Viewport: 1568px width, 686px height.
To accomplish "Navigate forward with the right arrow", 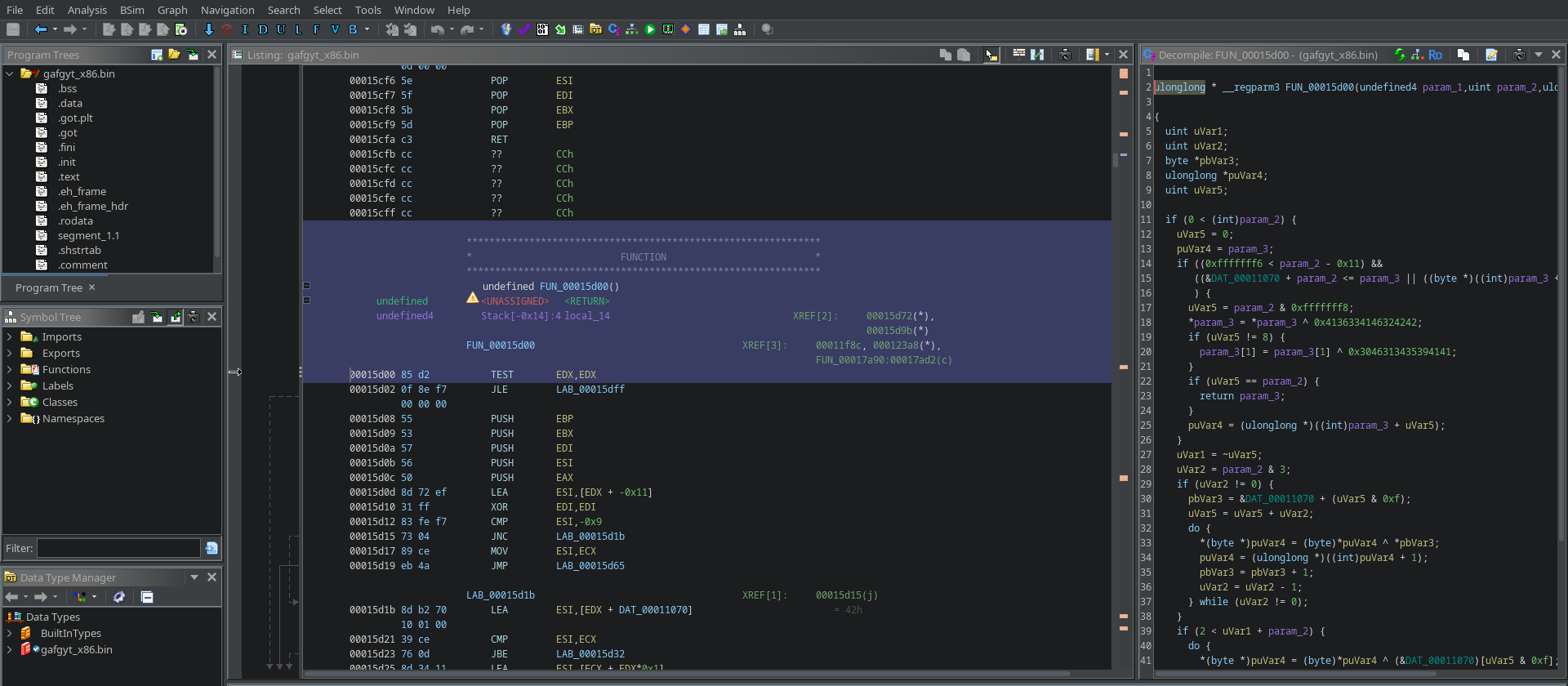I will pos(70,29).
